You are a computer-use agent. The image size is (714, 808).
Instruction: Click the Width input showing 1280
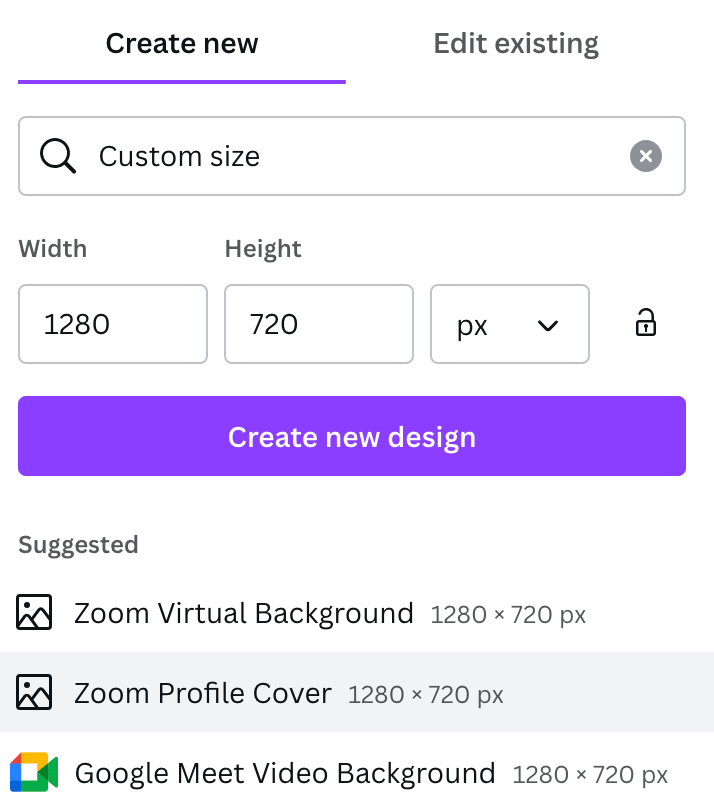[113, 324]
